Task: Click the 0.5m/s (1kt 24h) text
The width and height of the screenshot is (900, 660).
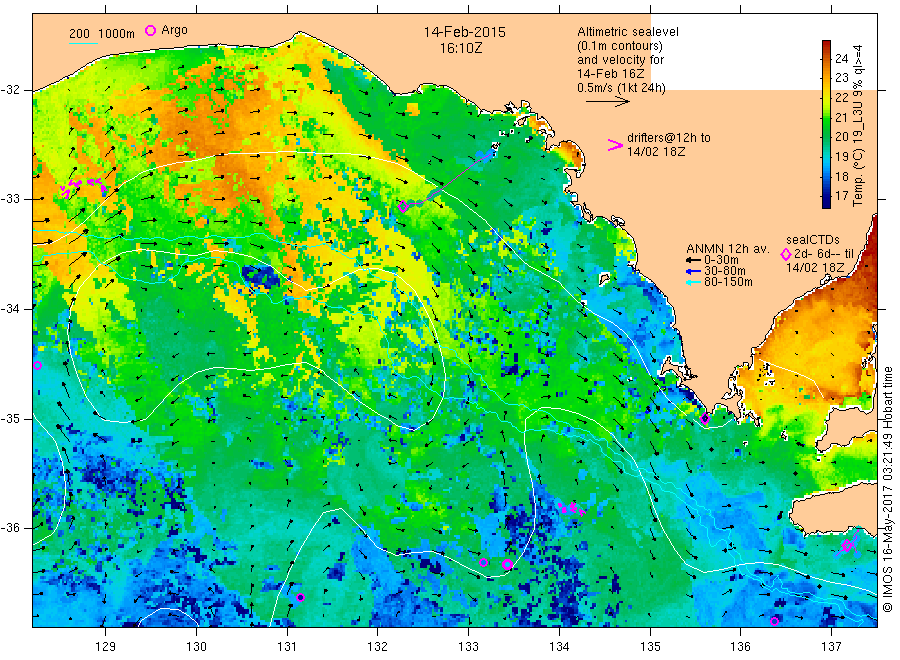Action: pos(622,88)
